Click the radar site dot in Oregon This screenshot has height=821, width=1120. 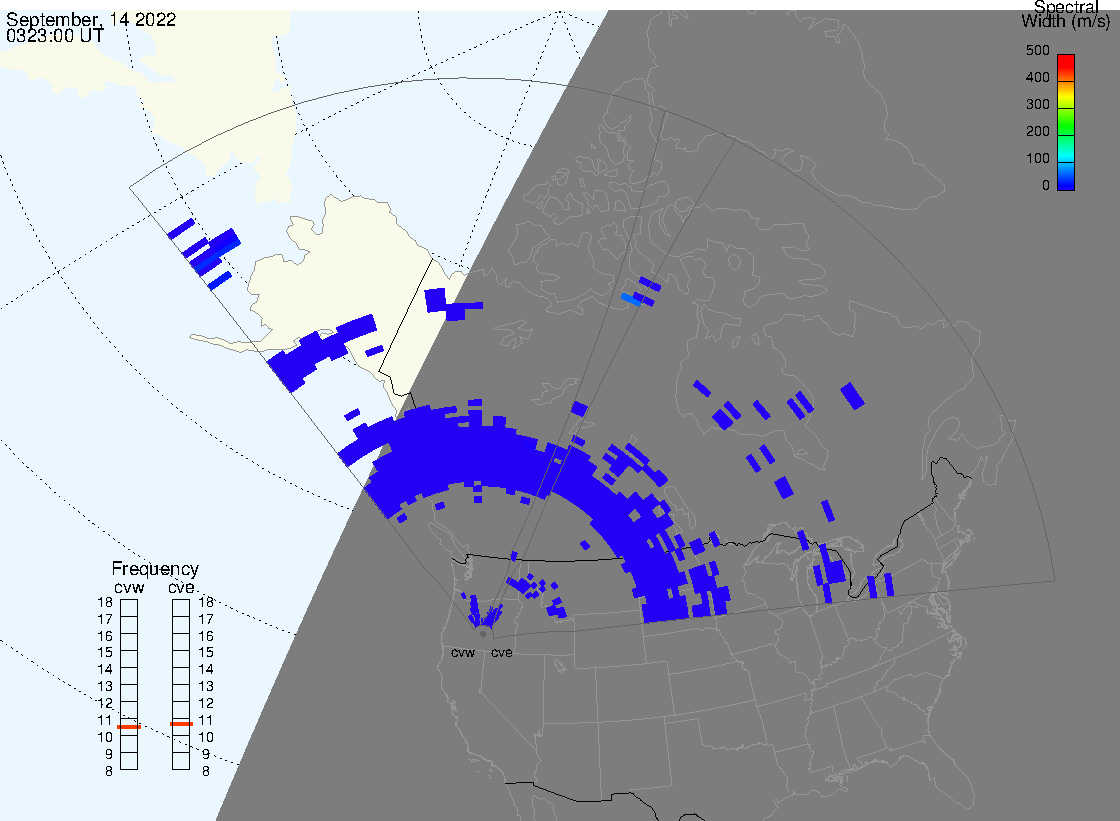coord(484,633)
